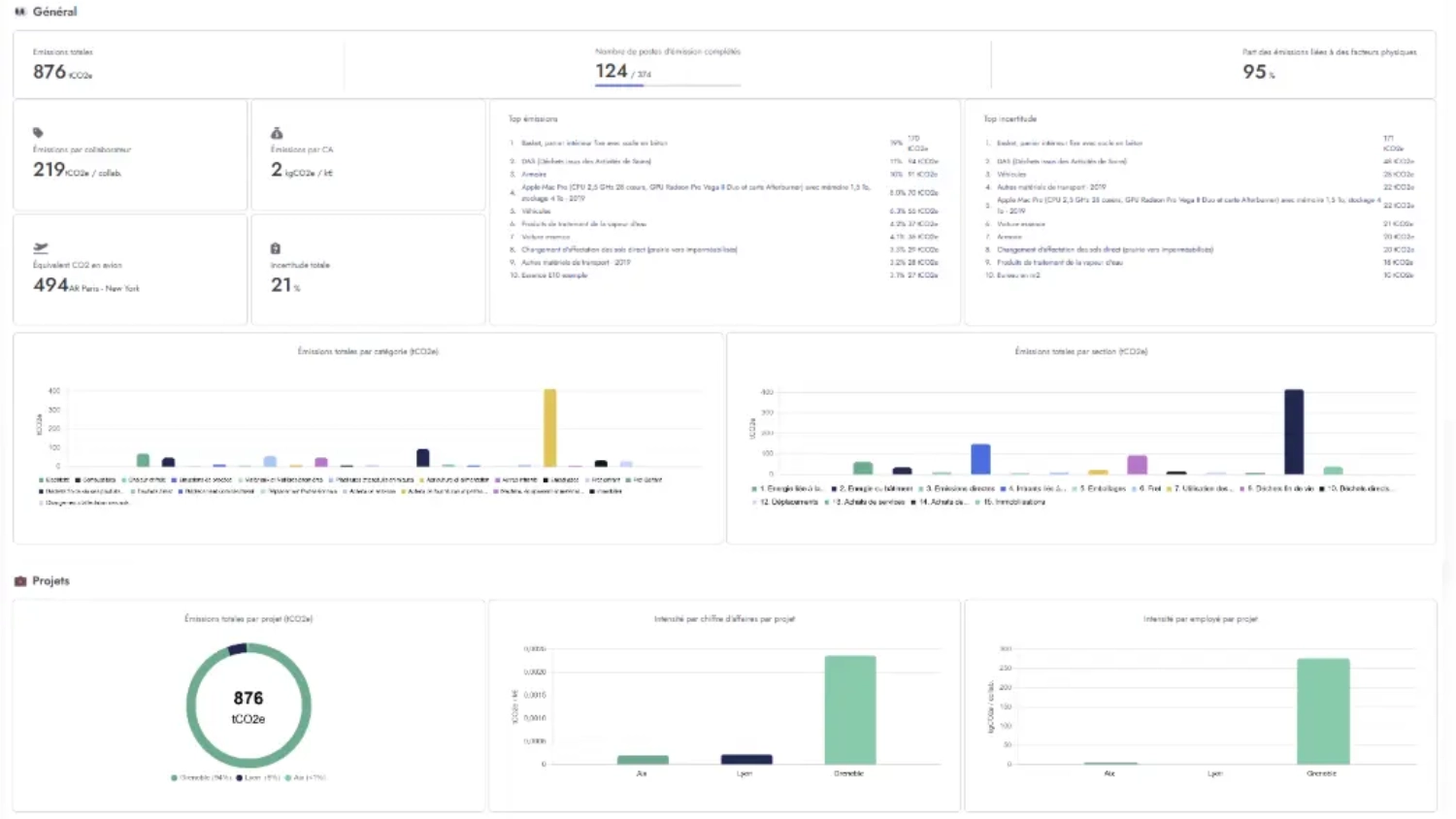The image size is (1456, 819).
Task: Click the Général section icon
Action: tap(19, 12)
